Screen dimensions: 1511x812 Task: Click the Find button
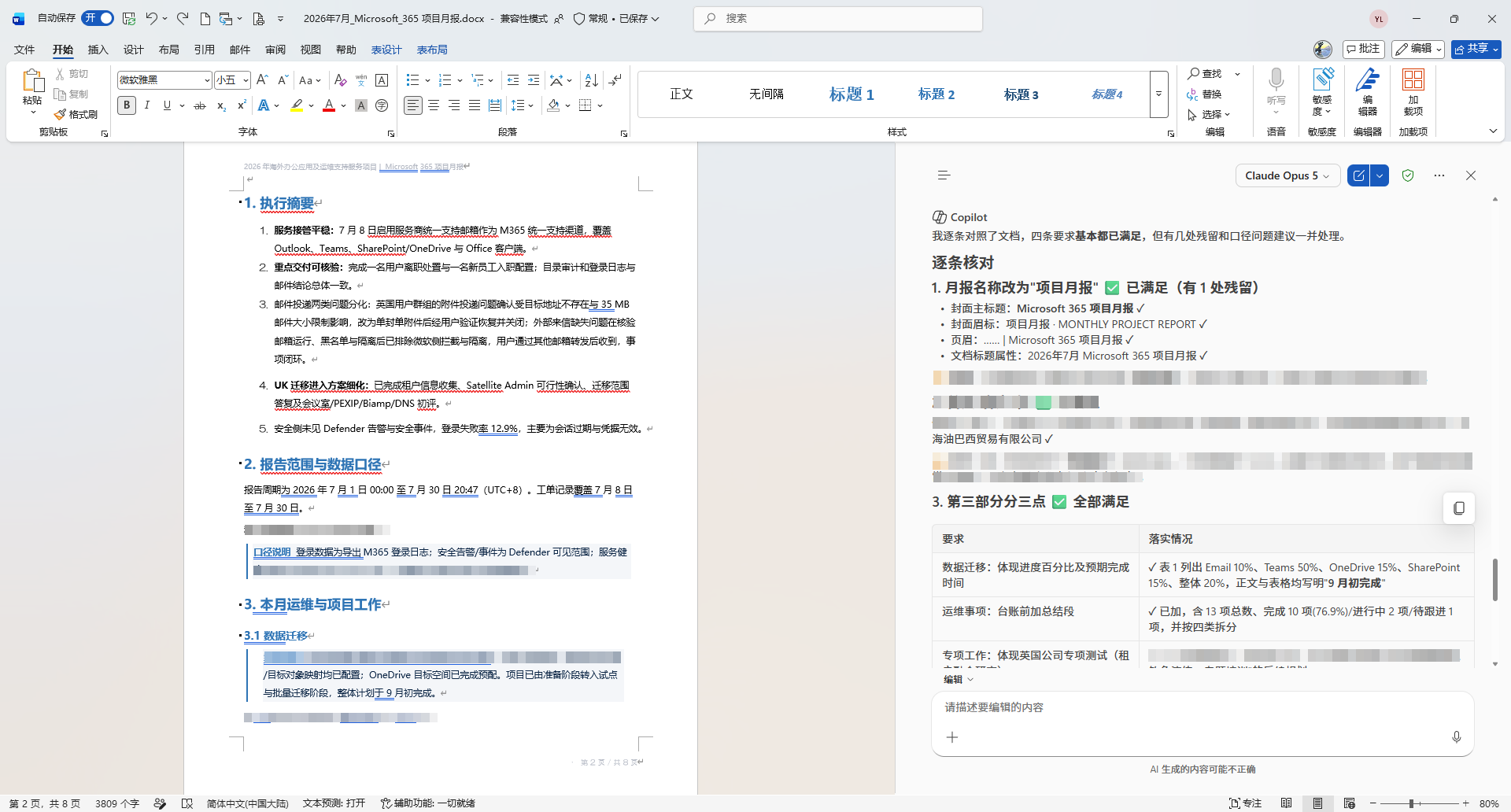[1206, 74]
